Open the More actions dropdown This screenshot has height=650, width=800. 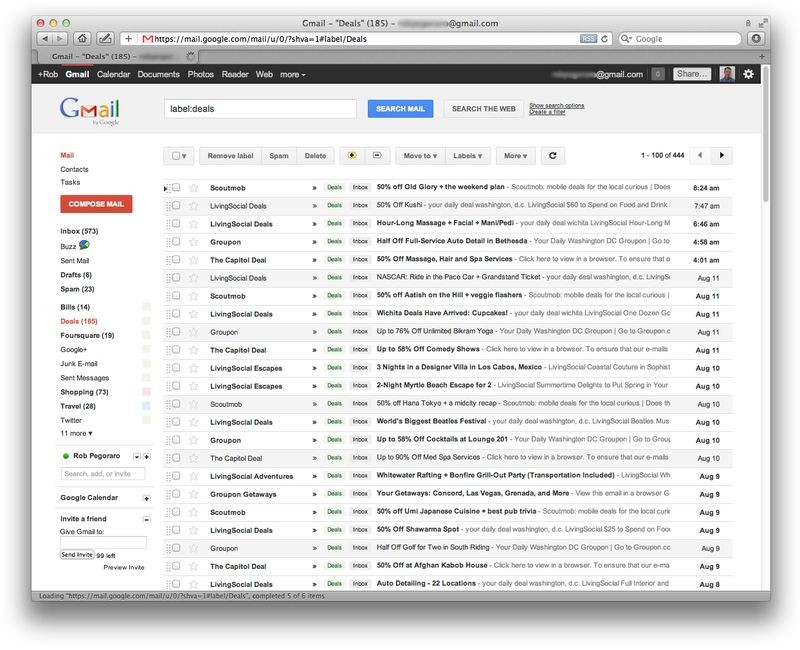[515, 156]
